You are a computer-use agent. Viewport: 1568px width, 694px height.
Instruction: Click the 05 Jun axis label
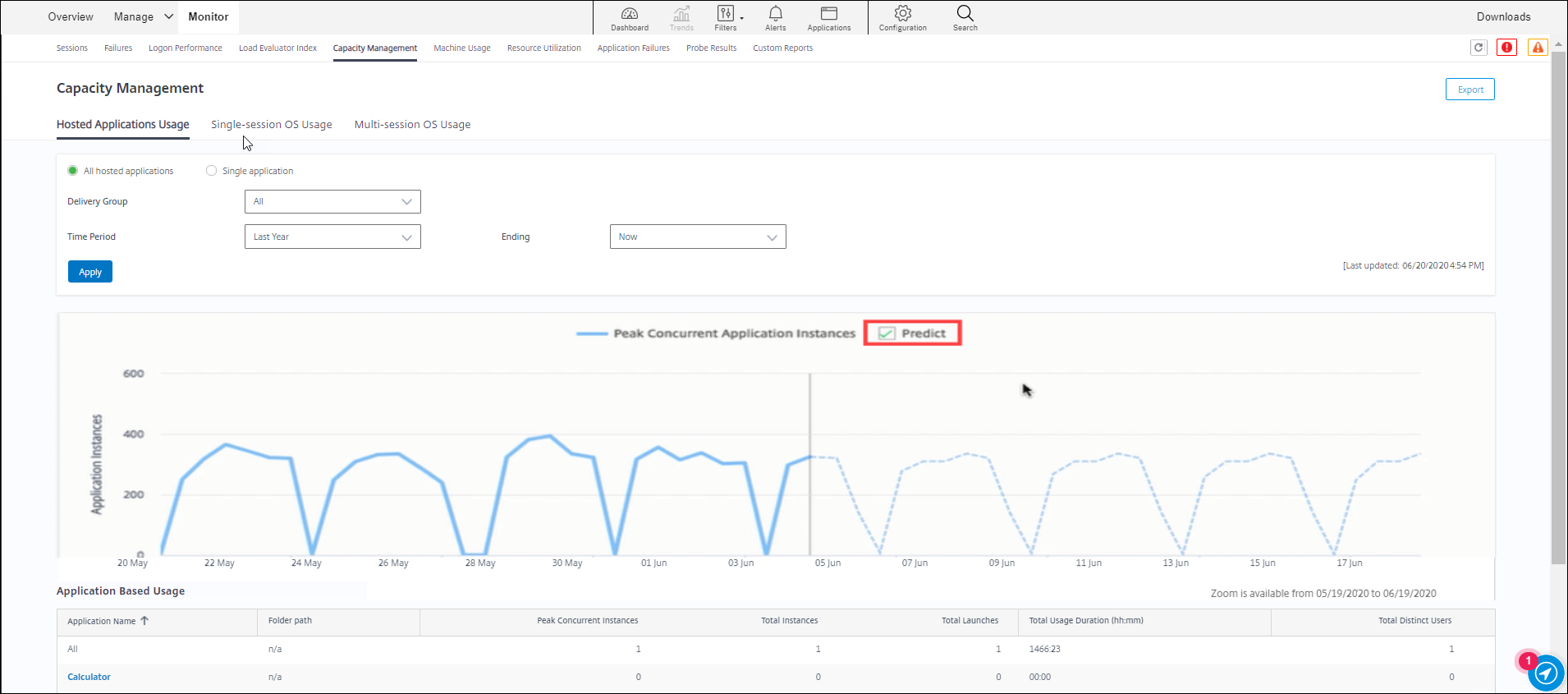tap(828, 563)
